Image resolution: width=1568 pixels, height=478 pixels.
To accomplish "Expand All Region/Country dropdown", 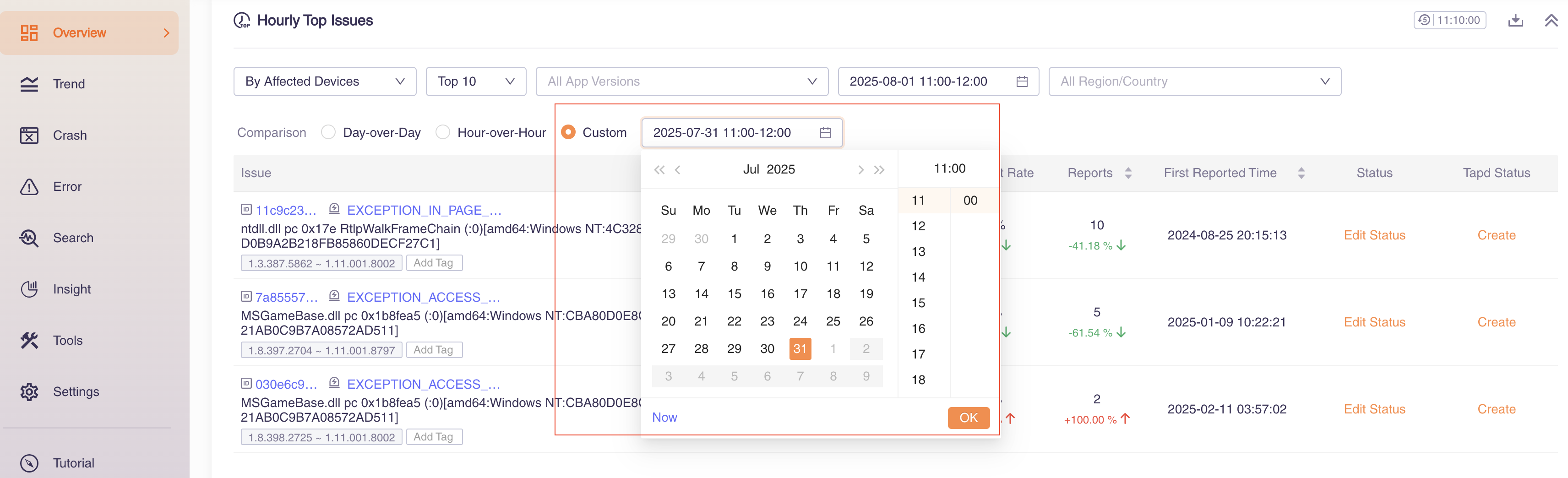I will coord(1194,81).
